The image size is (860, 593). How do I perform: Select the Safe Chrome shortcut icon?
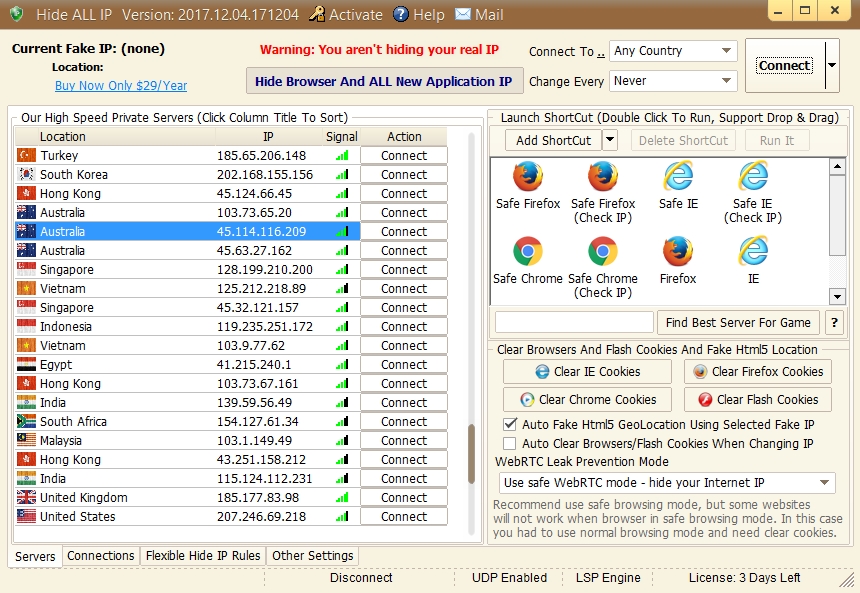click(528, 251)
